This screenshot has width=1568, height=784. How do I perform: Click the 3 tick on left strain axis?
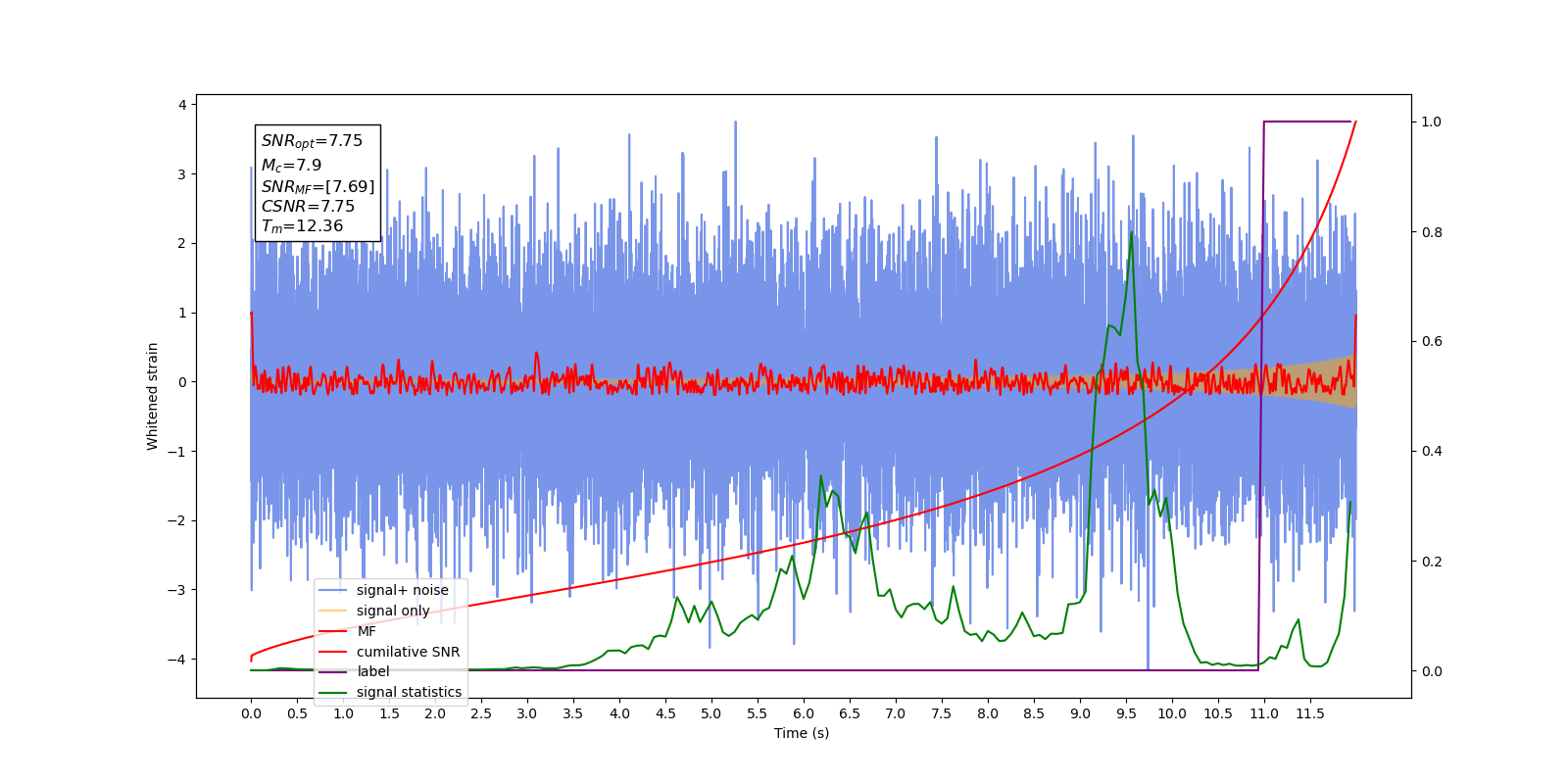point(181,174)
